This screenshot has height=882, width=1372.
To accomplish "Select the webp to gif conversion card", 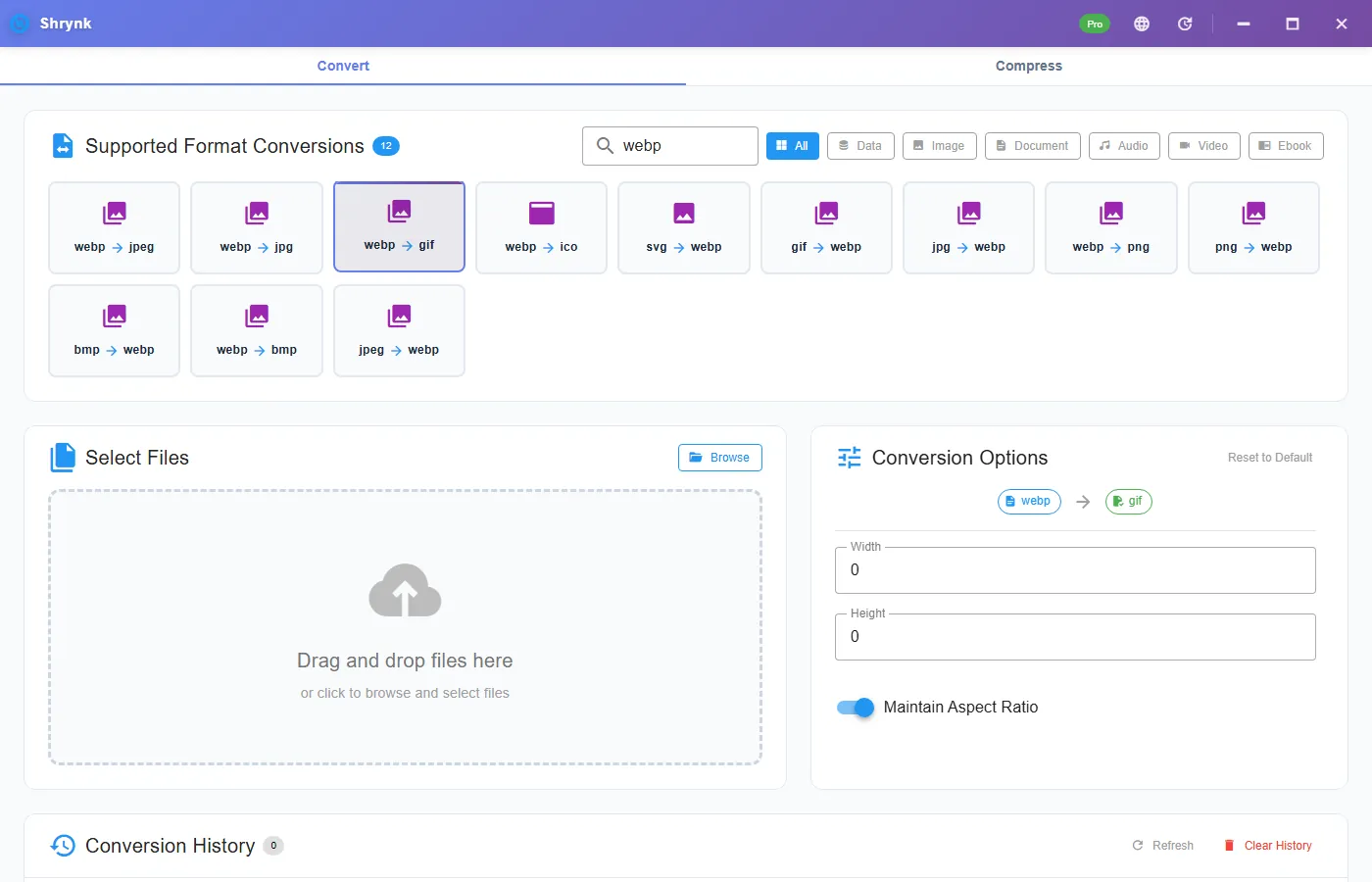I will pyautogui.click(x=399, y=226).
